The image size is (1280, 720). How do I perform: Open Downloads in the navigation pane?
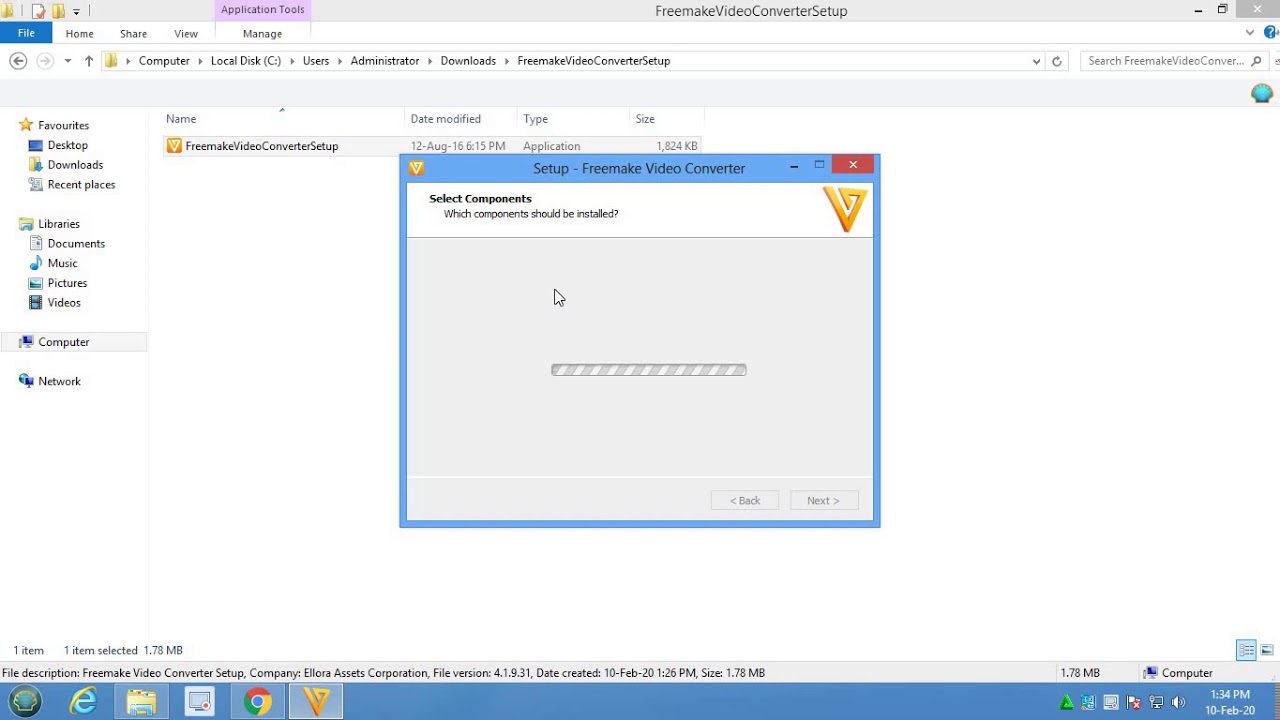[75, 165]
